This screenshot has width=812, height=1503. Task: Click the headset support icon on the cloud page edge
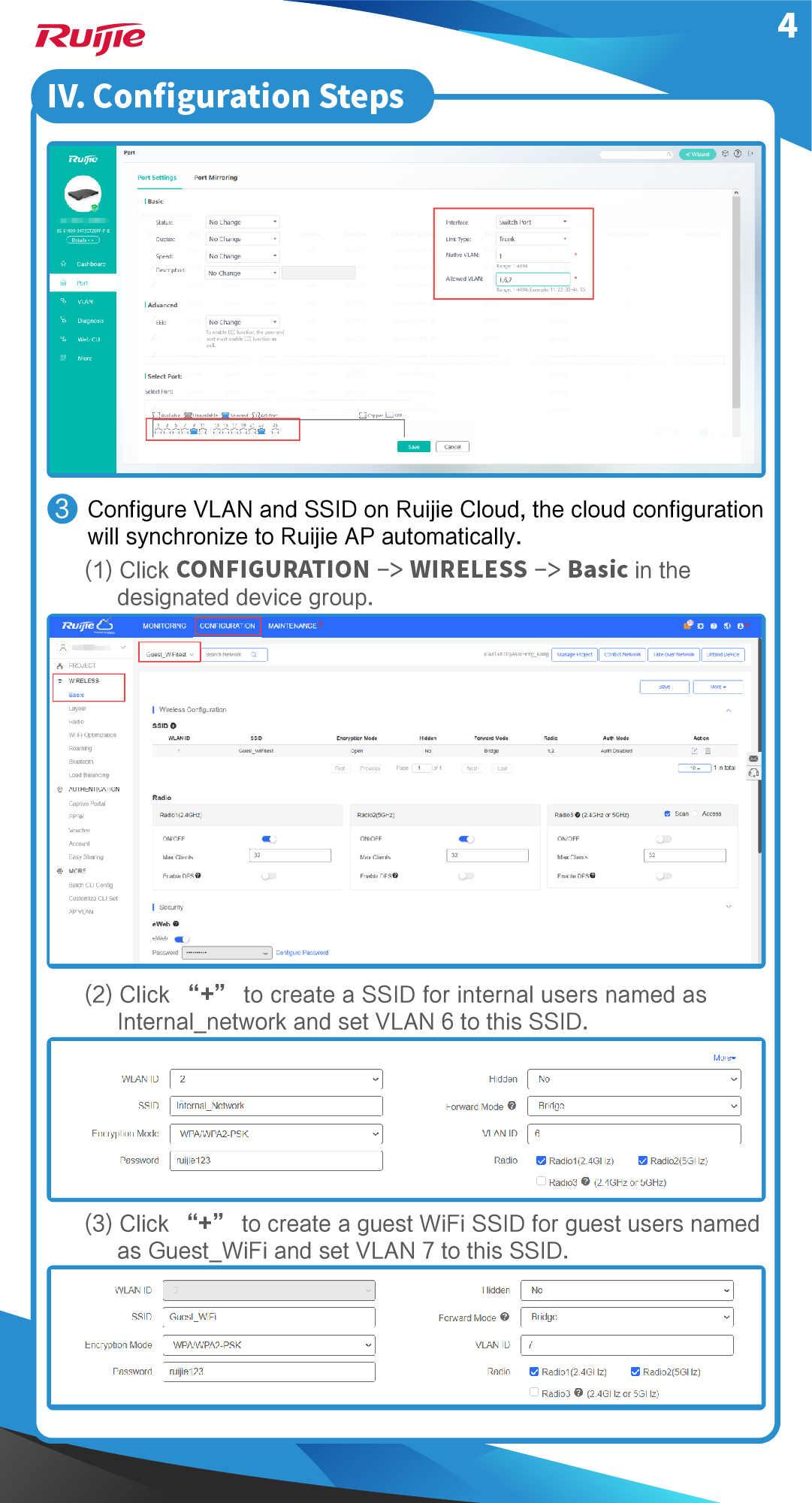pos(753,773)
